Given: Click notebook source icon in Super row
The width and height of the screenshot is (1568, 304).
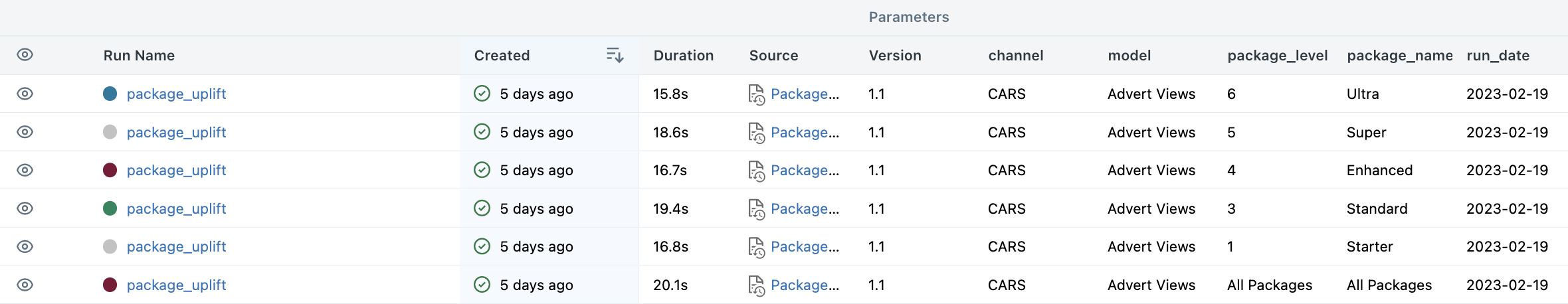Looking at the screenshot, I should click(757, 133).
